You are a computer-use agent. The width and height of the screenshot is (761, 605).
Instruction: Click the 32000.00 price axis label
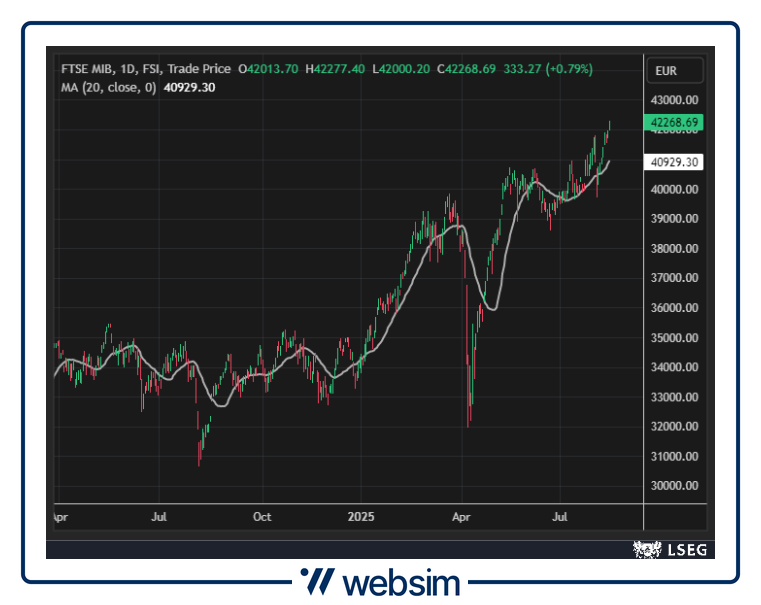674,426
